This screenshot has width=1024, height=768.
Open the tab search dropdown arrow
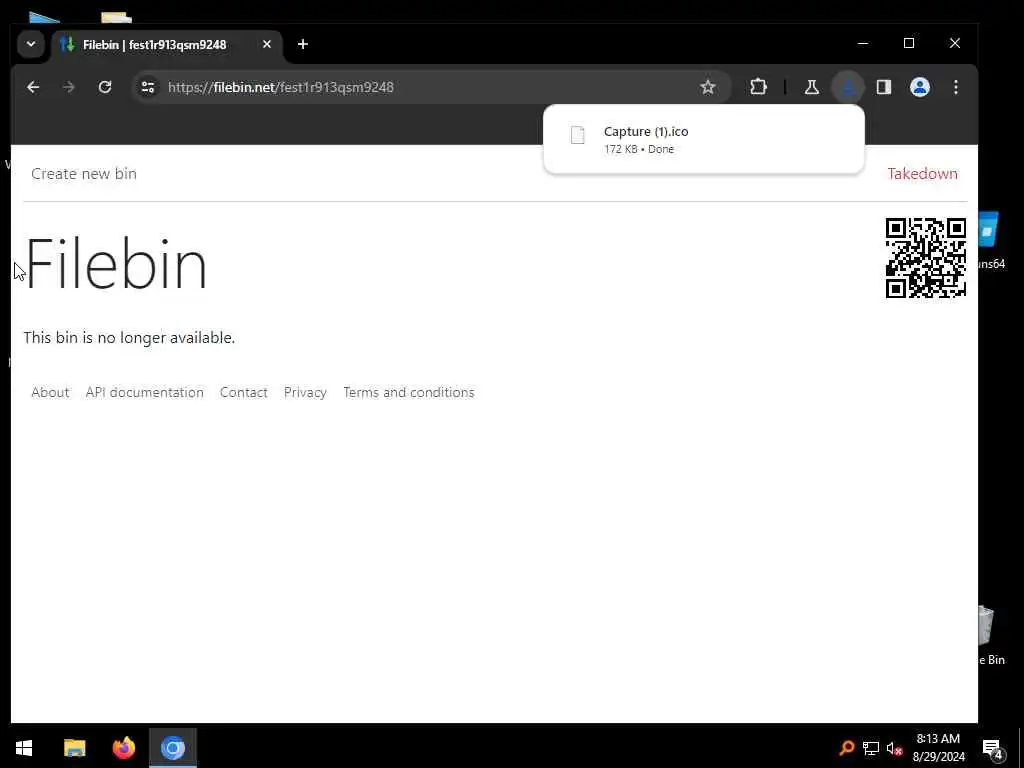click(31, 44)
